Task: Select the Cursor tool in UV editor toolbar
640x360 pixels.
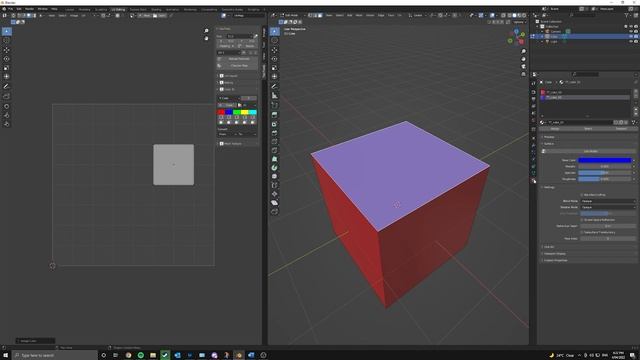Action: (7, 40)
